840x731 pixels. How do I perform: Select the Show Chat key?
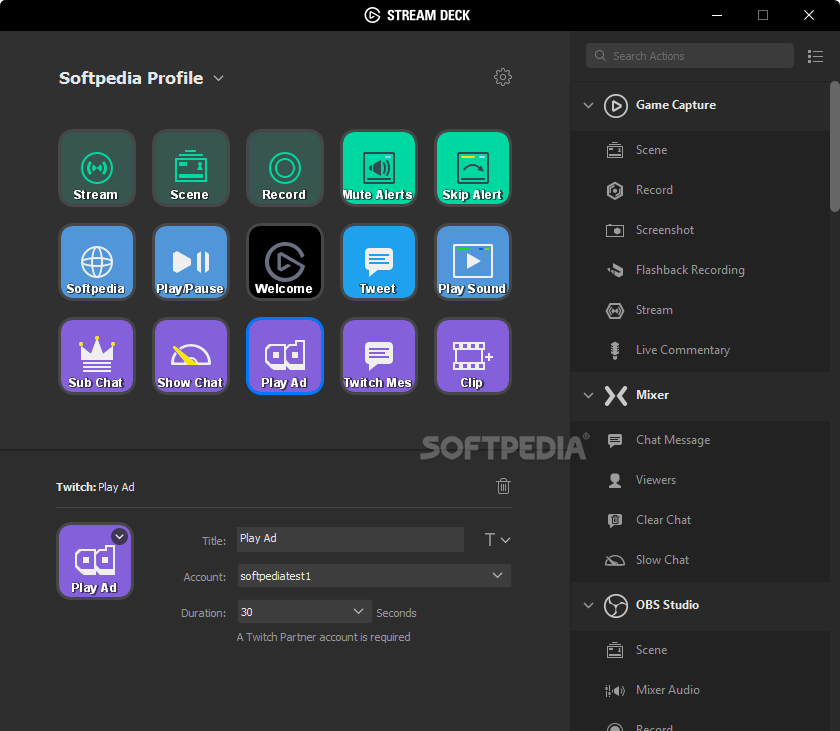191,356
